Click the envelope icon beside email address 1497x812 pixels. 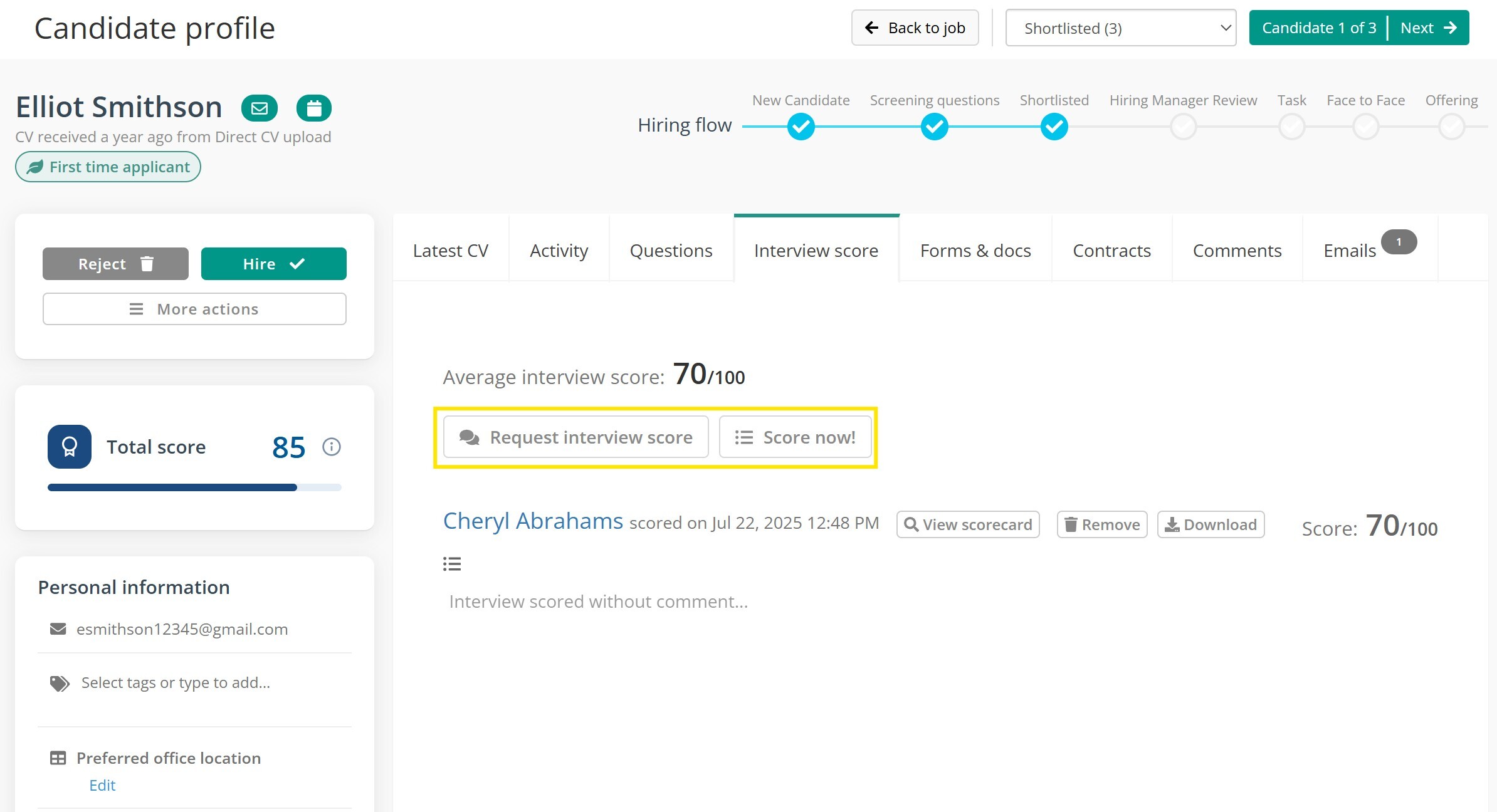pos(58,628)
